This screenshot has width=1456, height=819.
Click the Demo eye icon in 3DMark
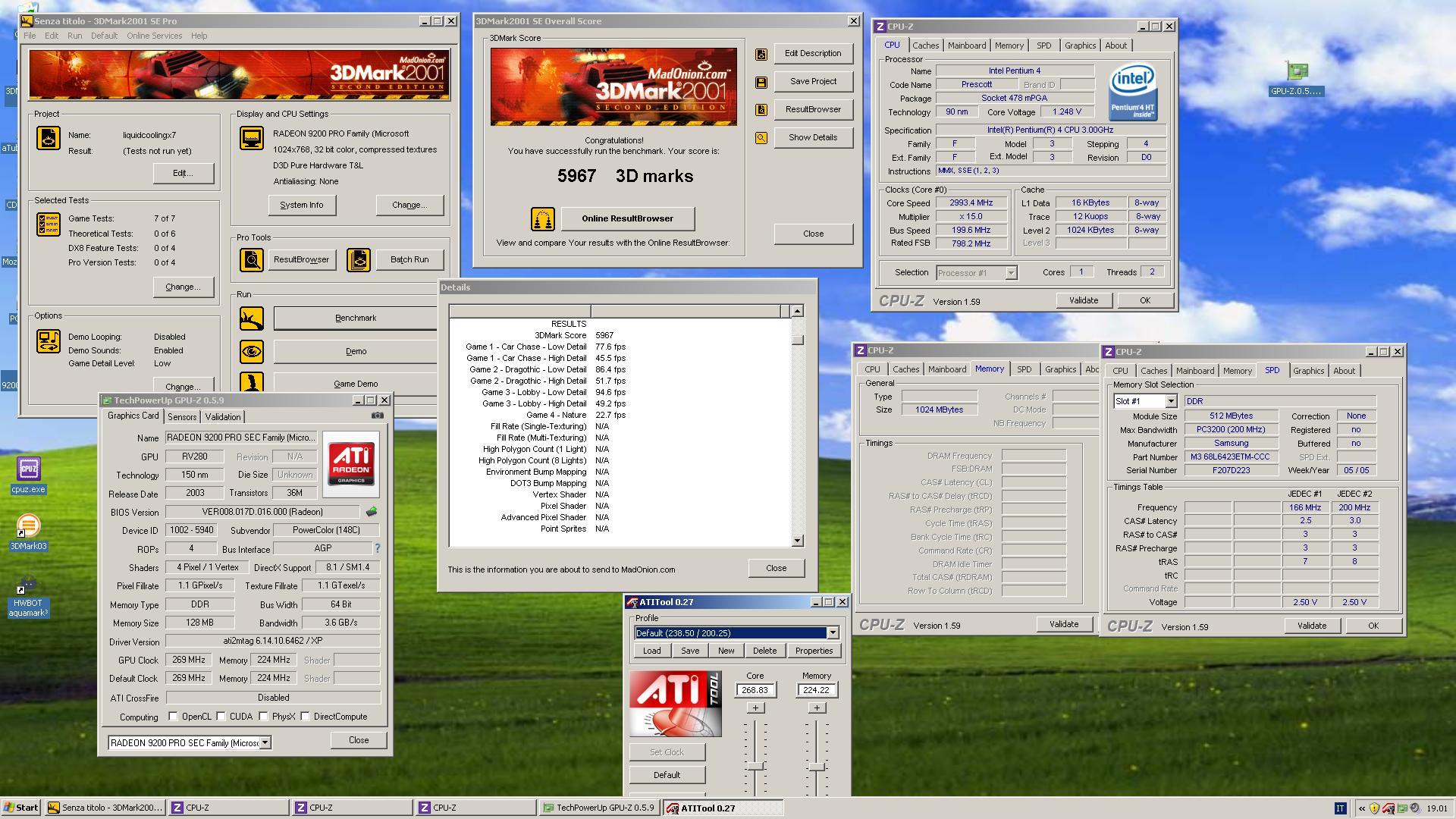(x=252, y=352)
